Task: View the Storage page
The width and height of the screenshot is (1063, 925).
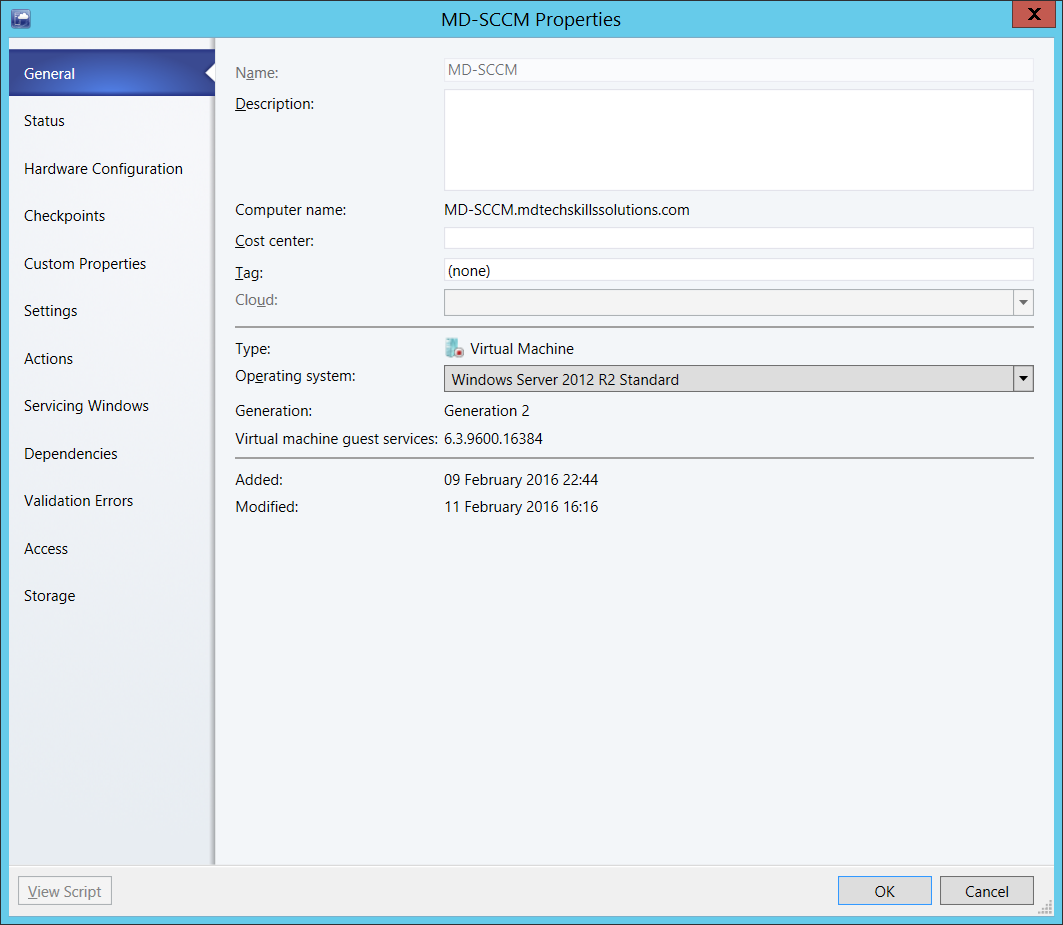Action: (49, 595)
